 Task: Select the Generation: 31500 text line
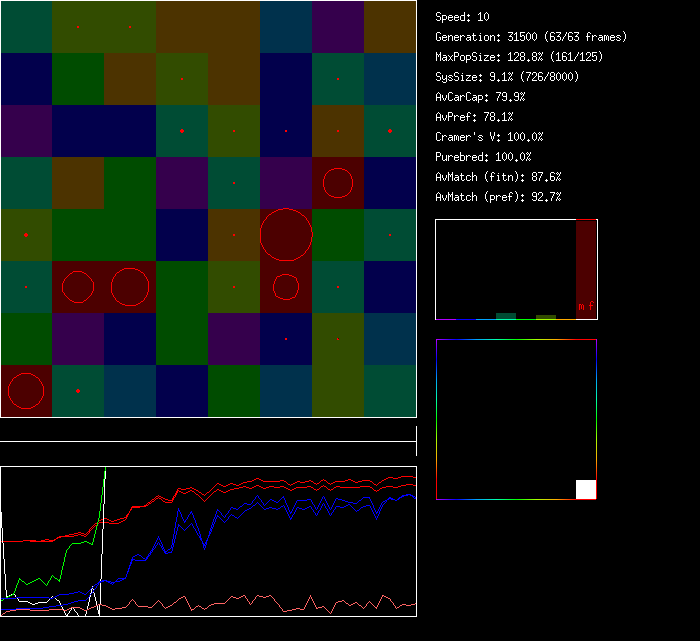pyautogui.click(x=531, y=37)
